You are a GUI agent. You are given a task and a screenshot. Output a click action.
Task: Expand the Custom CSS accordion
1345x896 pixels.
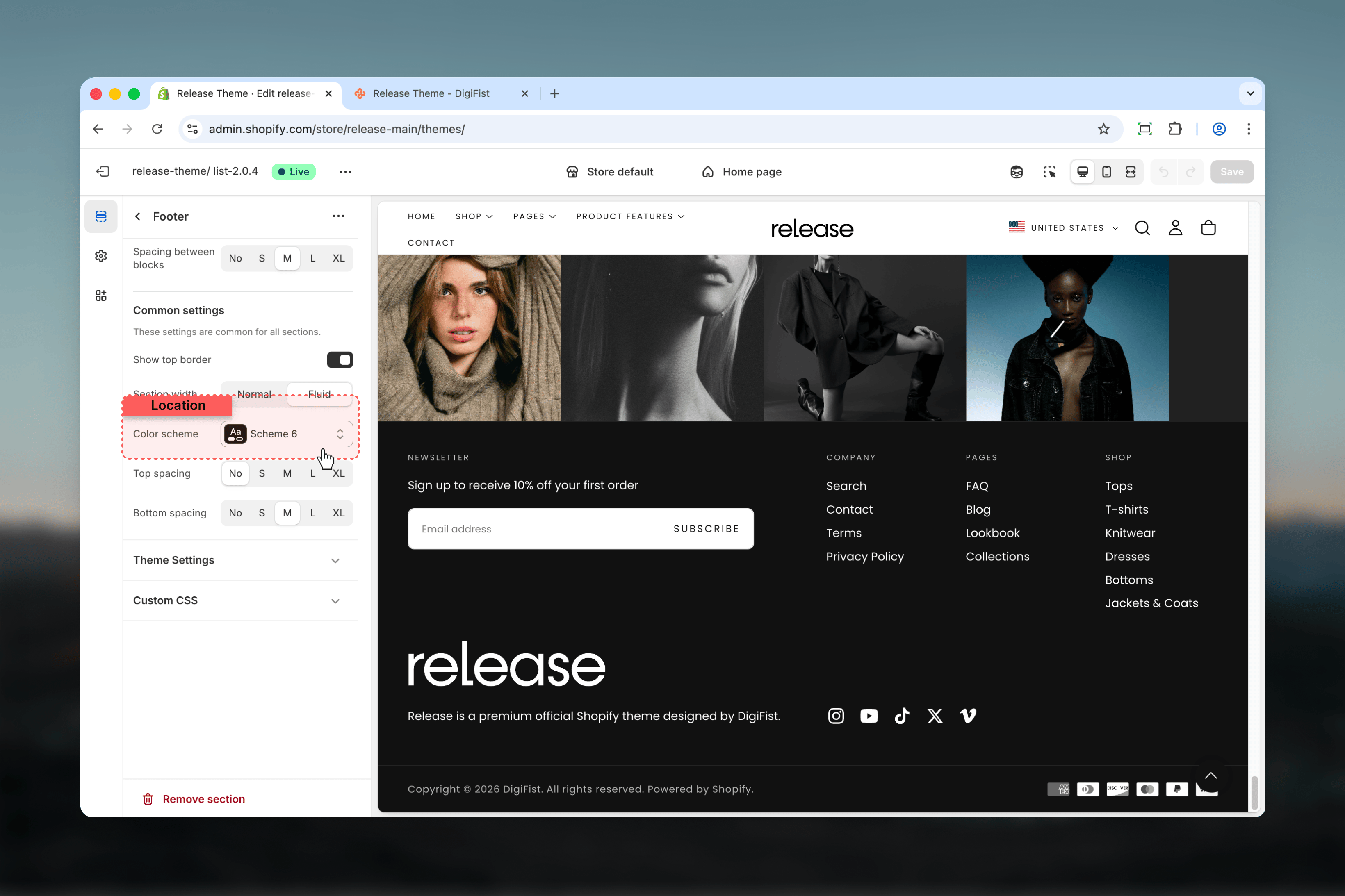click(241, 600)
